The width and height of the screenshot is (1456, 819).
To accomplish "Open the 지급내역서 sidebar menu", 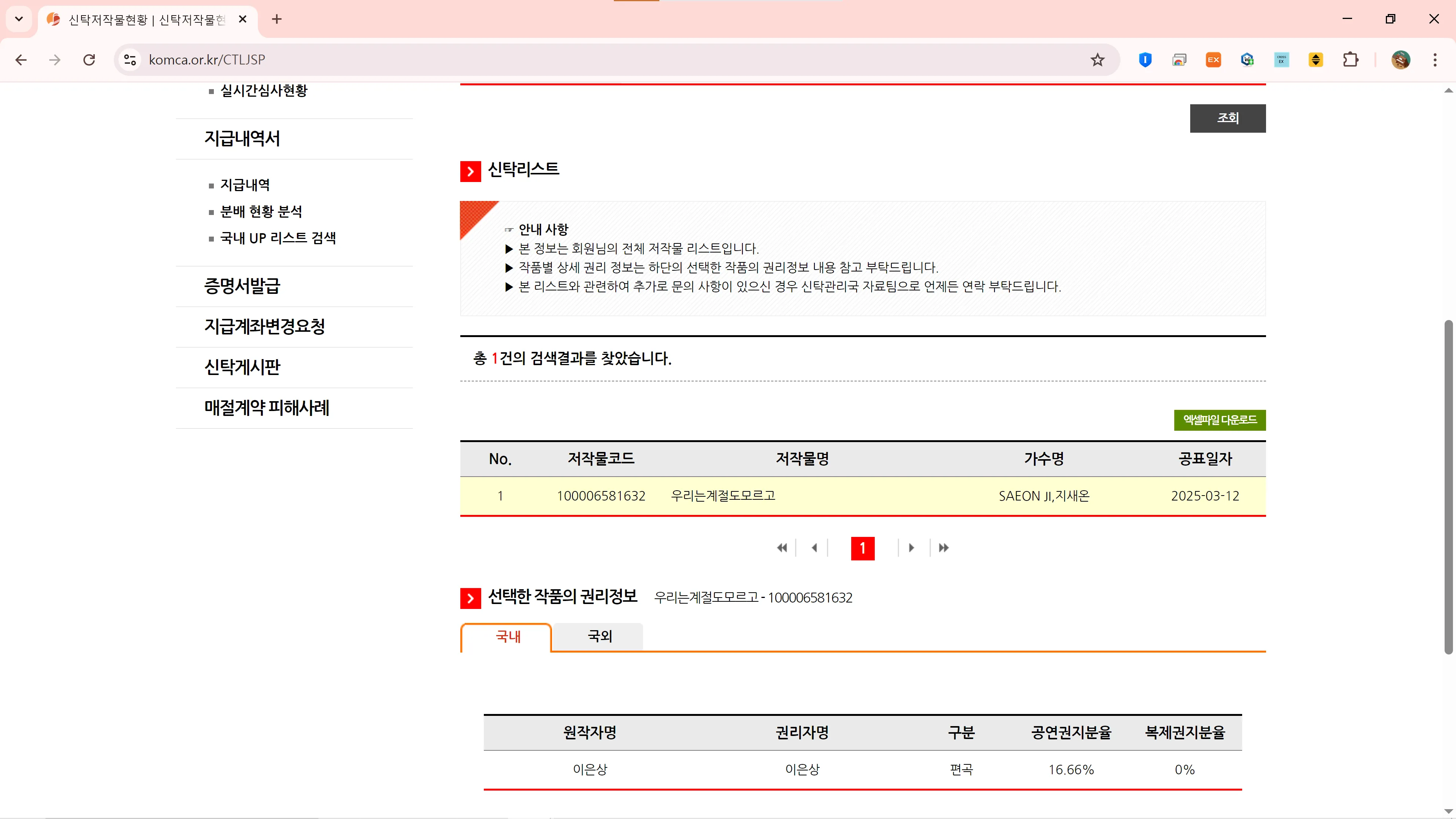I will (242, 138).
